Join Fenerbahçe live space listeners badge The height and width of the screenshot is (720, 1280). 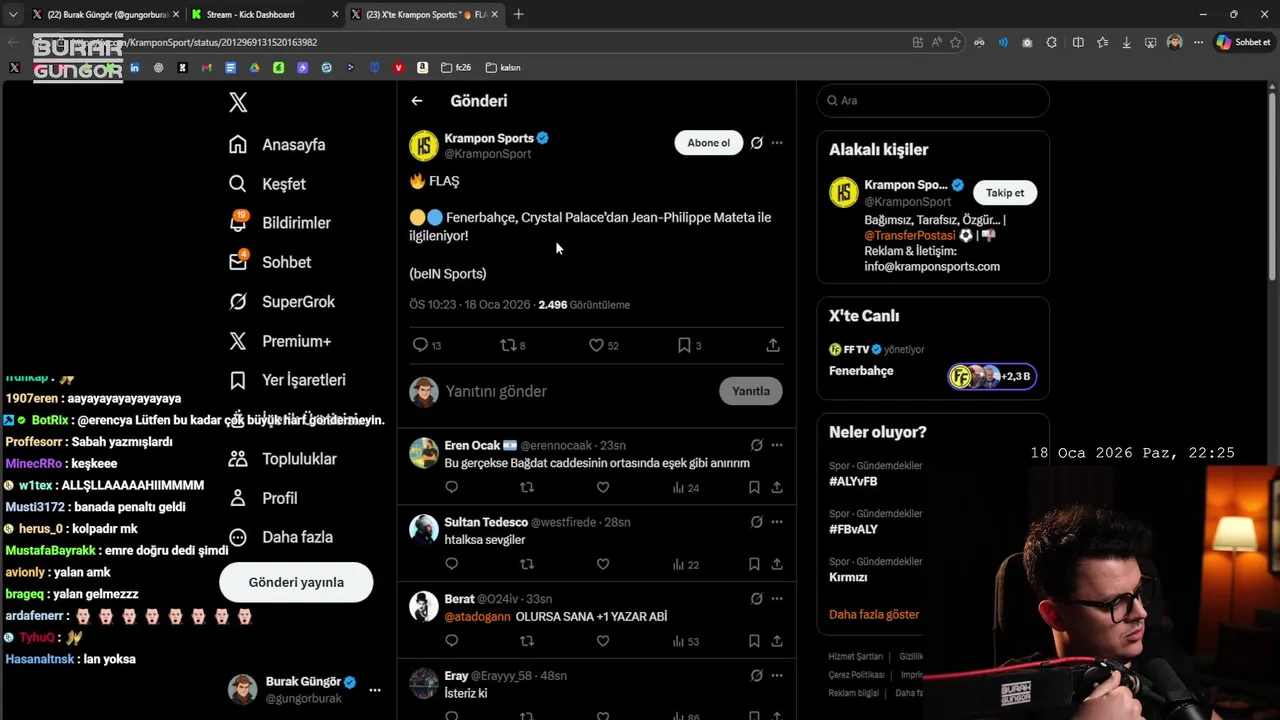click(x=992, y=376)
